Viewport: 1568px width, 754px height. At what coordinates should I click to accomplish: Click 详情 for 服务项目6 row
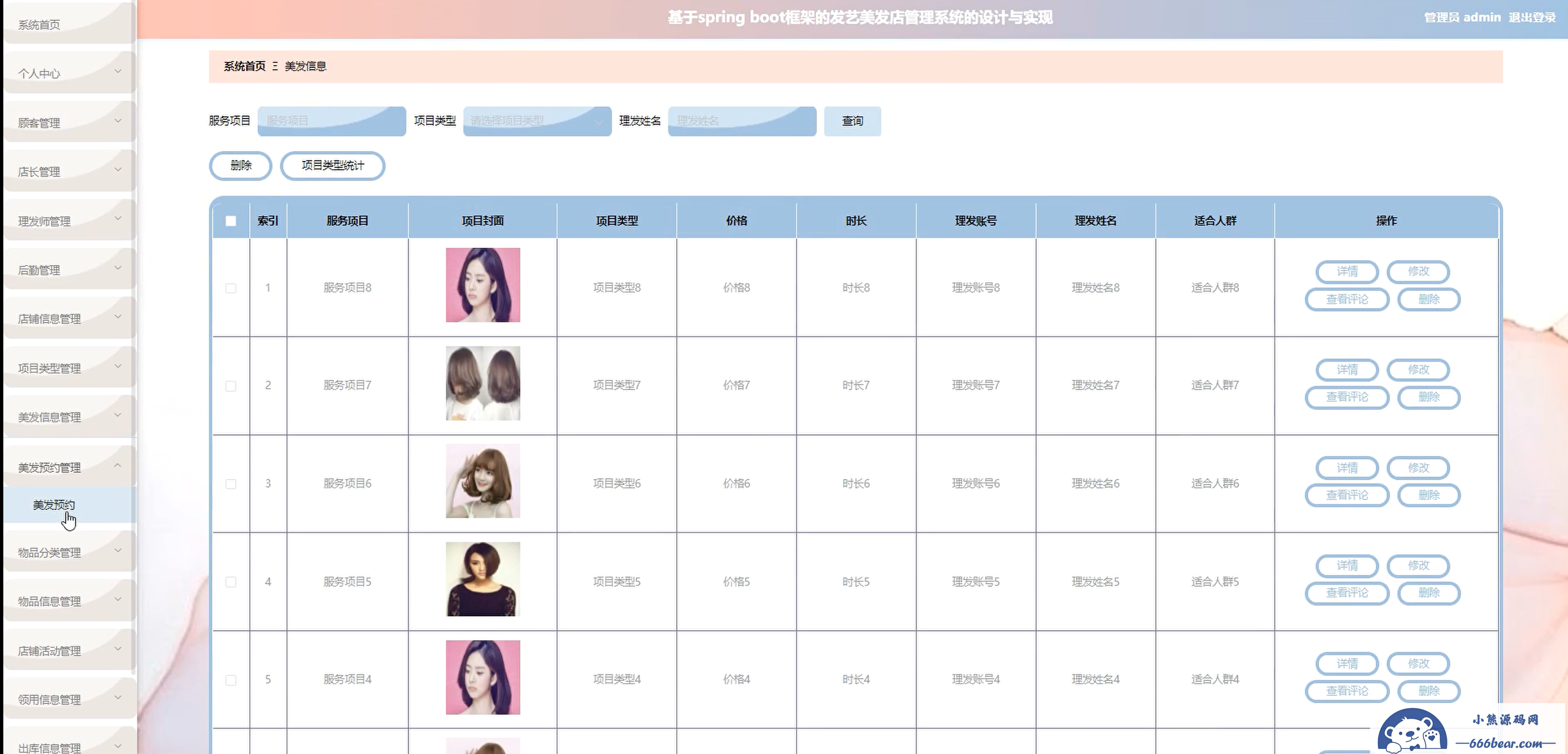pyautogui.click(x=1347, y=468)
